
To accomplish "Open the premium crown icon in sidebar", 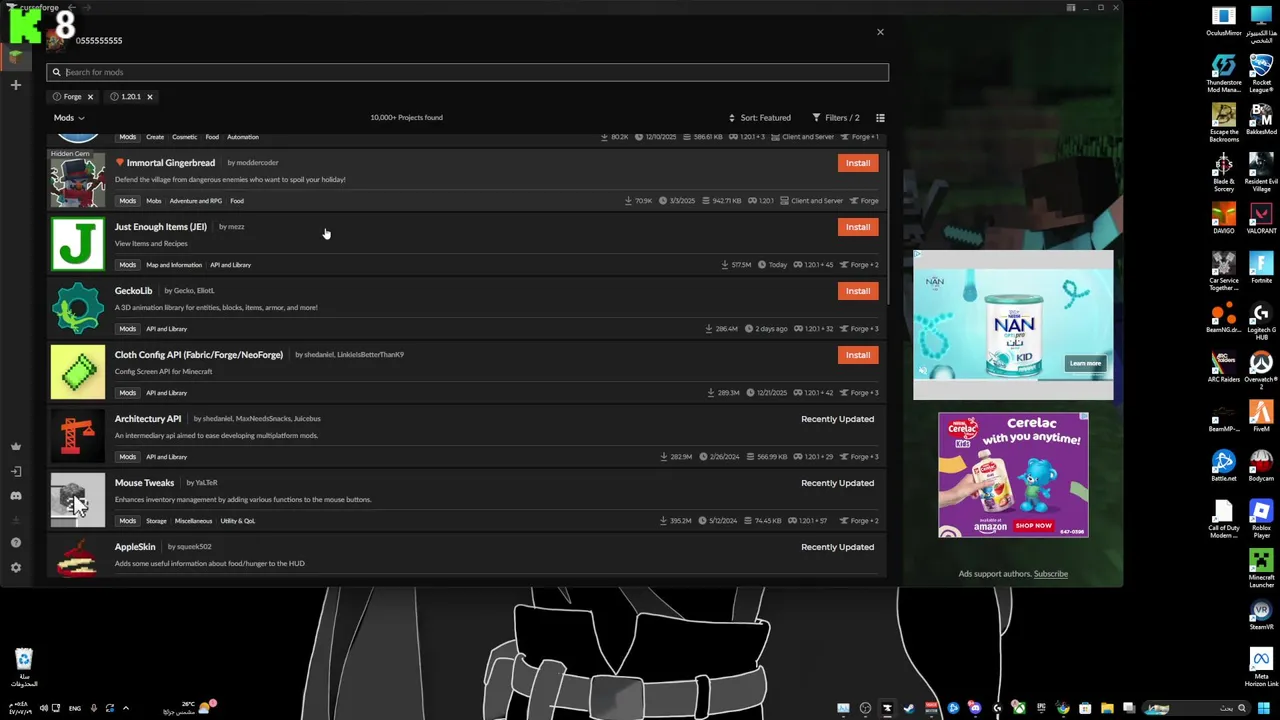I will [x=15, y=447].
